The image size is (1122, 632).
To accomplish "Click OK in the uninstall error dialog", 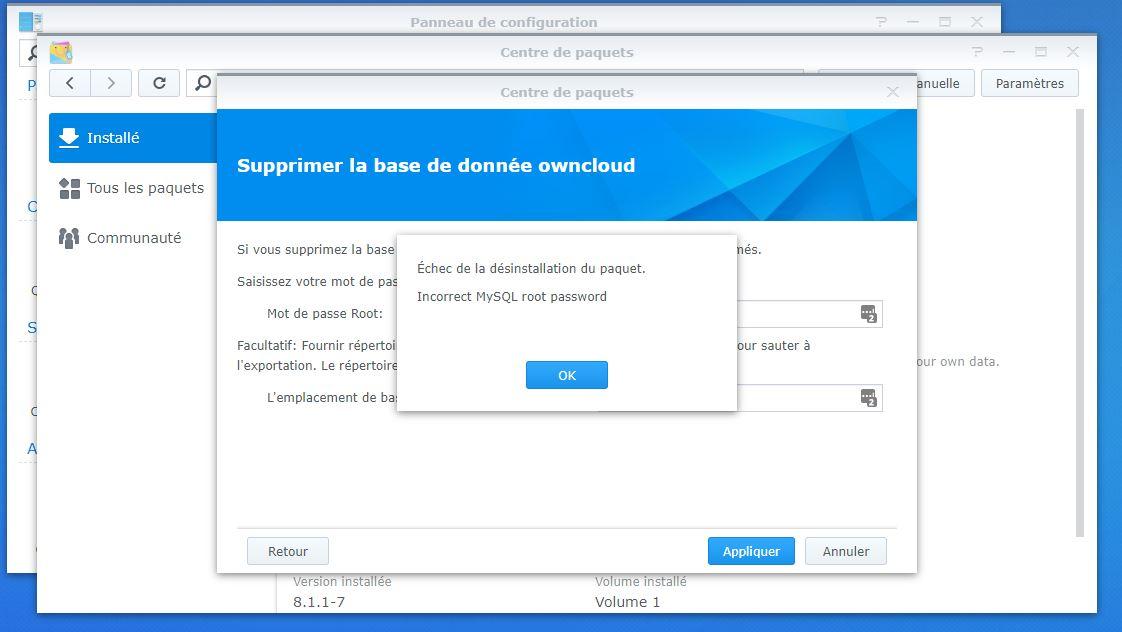I will [x=566, y=375].
